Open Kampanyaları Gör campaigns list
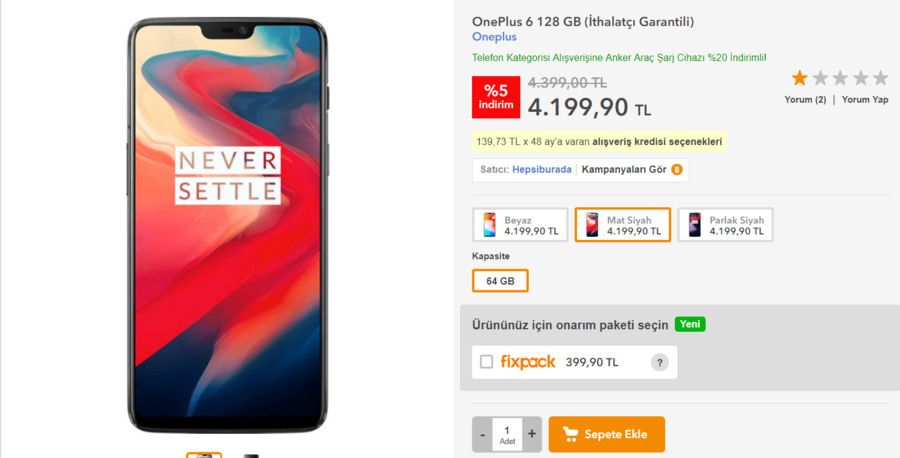The width and height of the screenshot is (900, 458). 624,170
